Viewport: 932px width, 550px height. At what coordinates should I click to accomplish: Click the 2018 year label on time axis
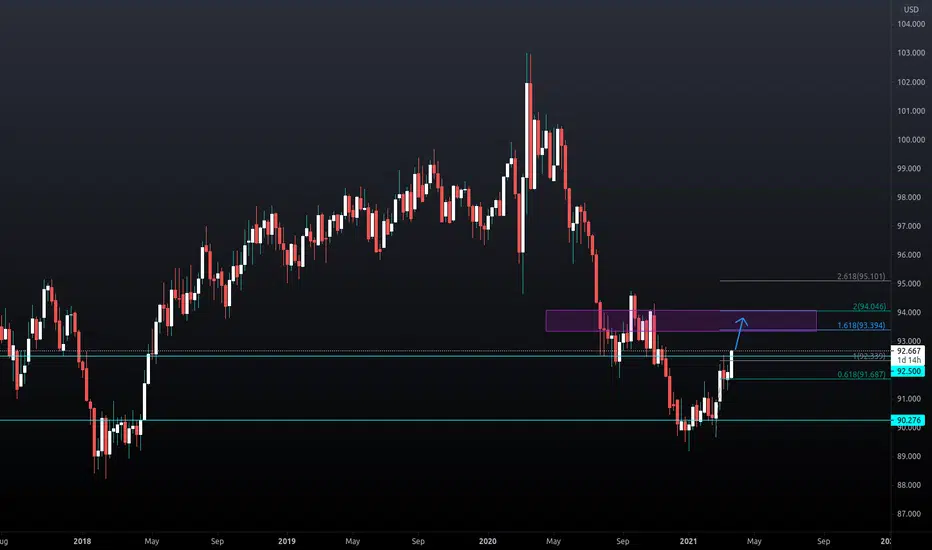point(82,541)
